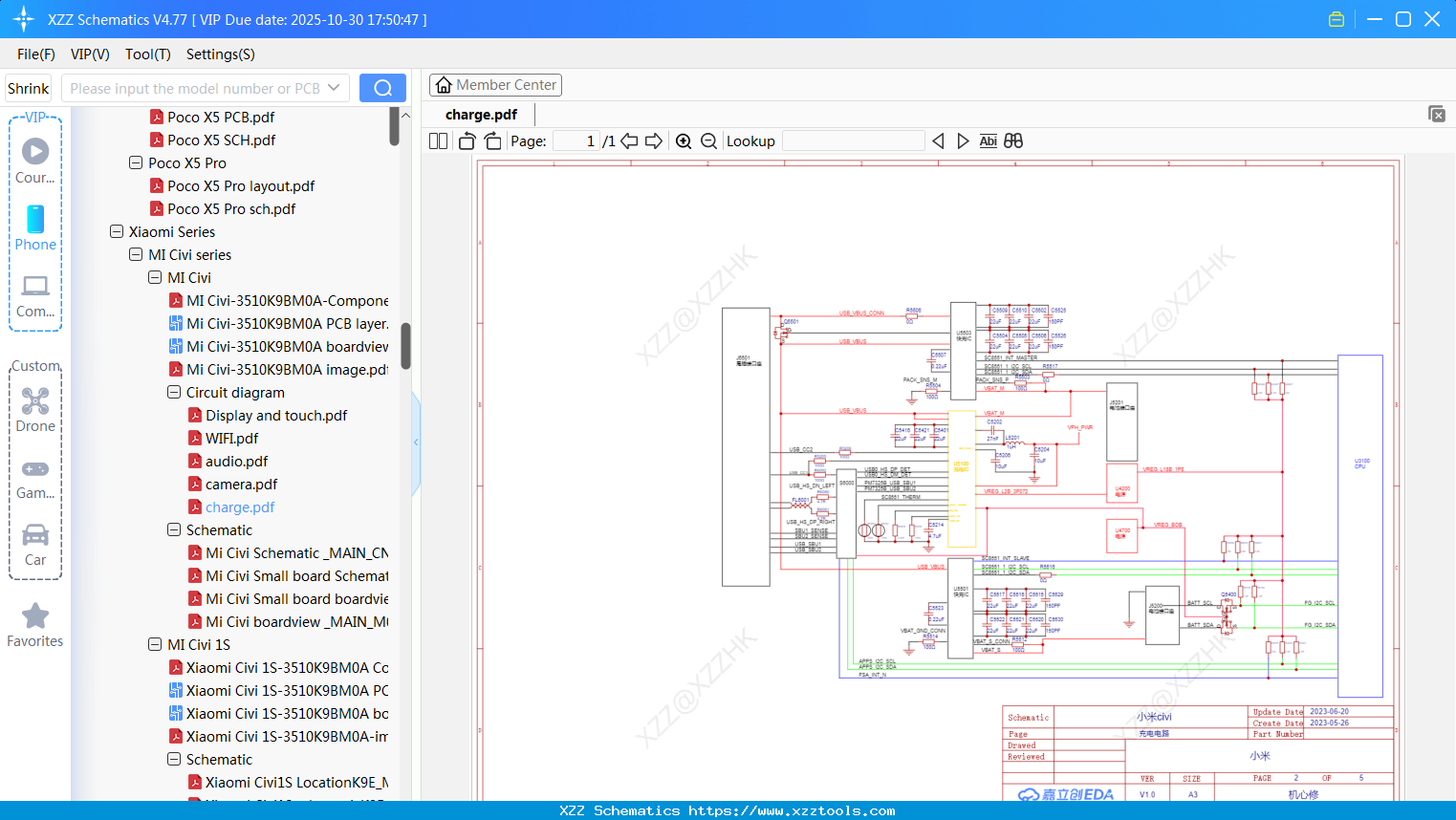Click the XZZ Schematics app logo
Screen dimensions: 1456x820
click(24, 19)
